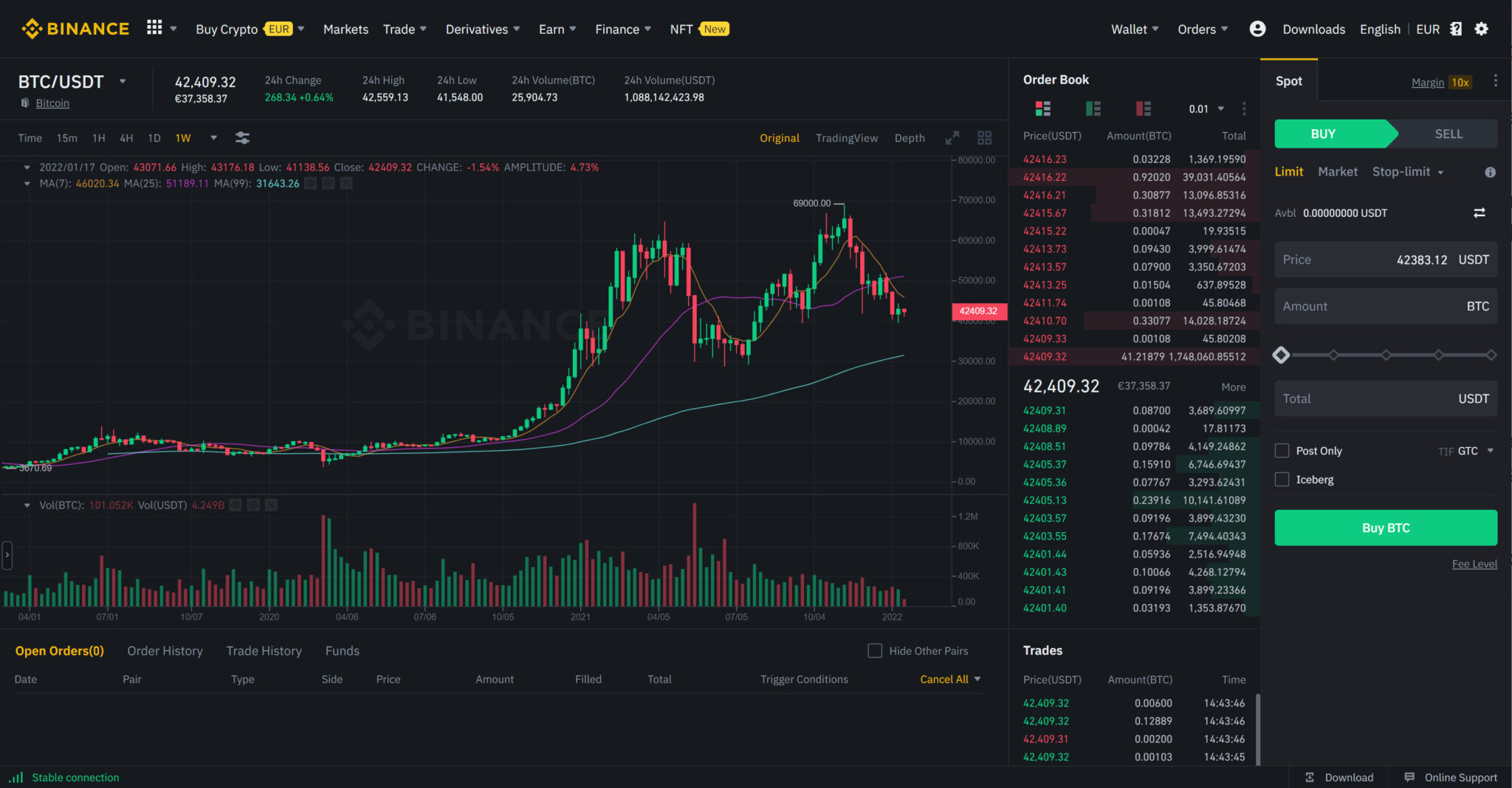Open Online Support chat
Screen dimensions: 1512x788
point(1451,777)
